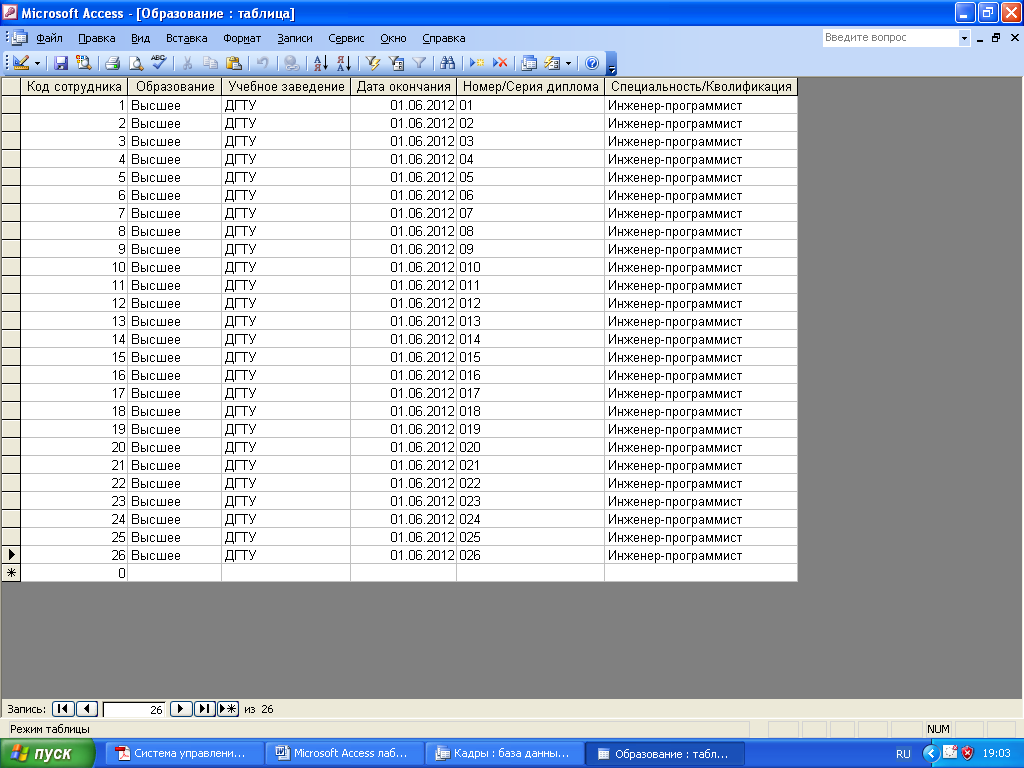This screenshot has width=1024, height=768.
Task: Click Образование cell in row 5
Action: [x=174, y=177]
